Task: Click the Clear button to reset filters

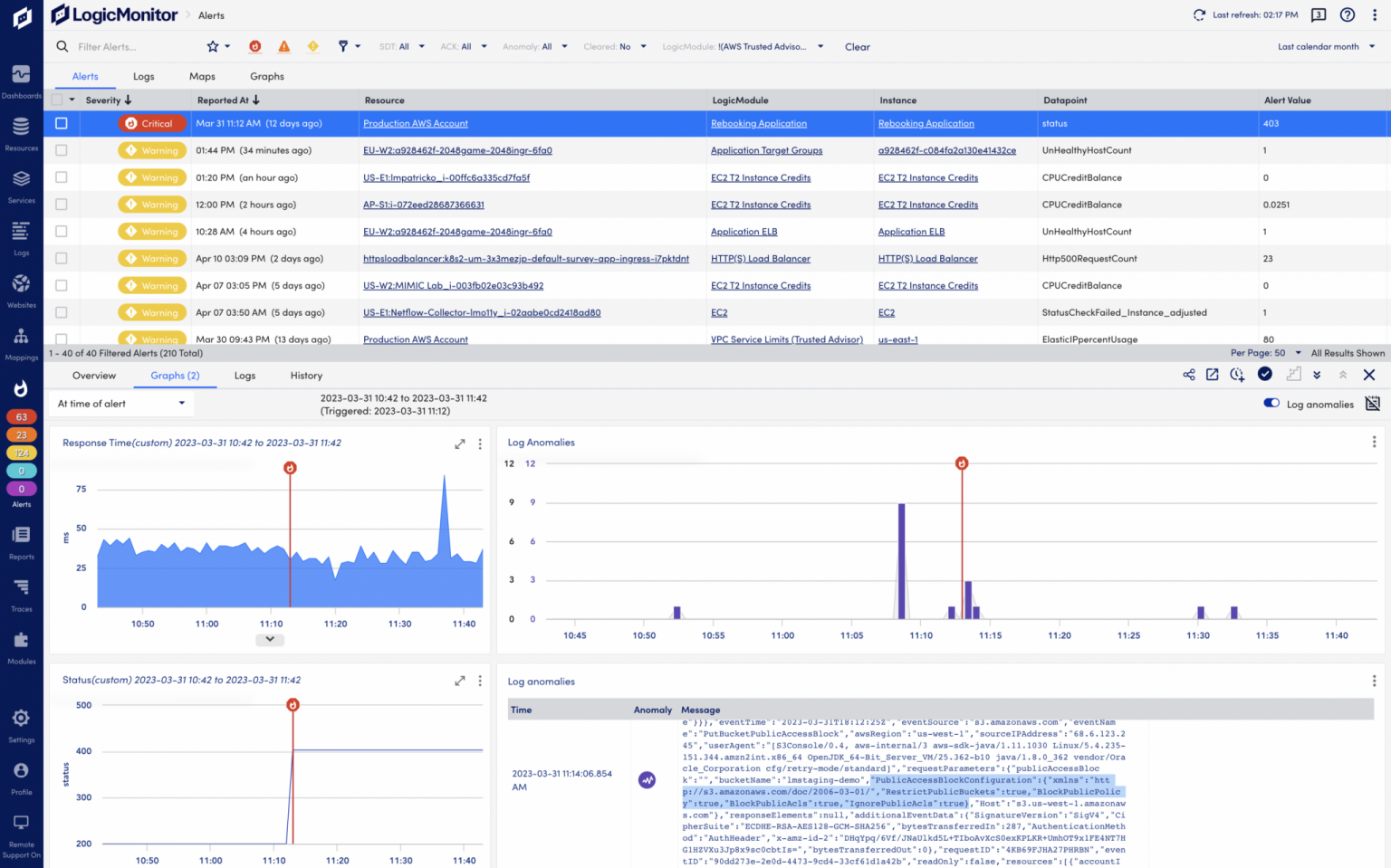Action: 857,46
